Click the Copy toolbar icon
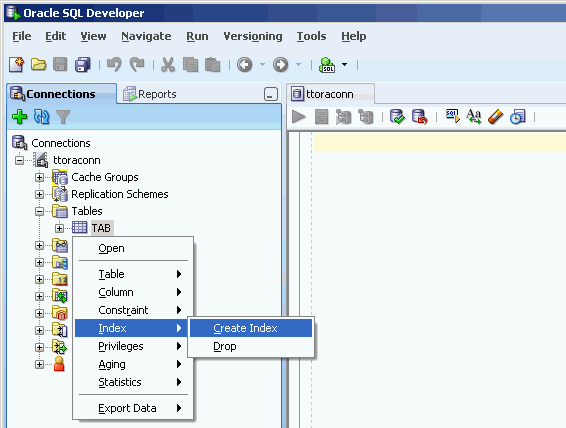Screen dimensions: 566x428 pyautogui.click(x=190, y=65)
